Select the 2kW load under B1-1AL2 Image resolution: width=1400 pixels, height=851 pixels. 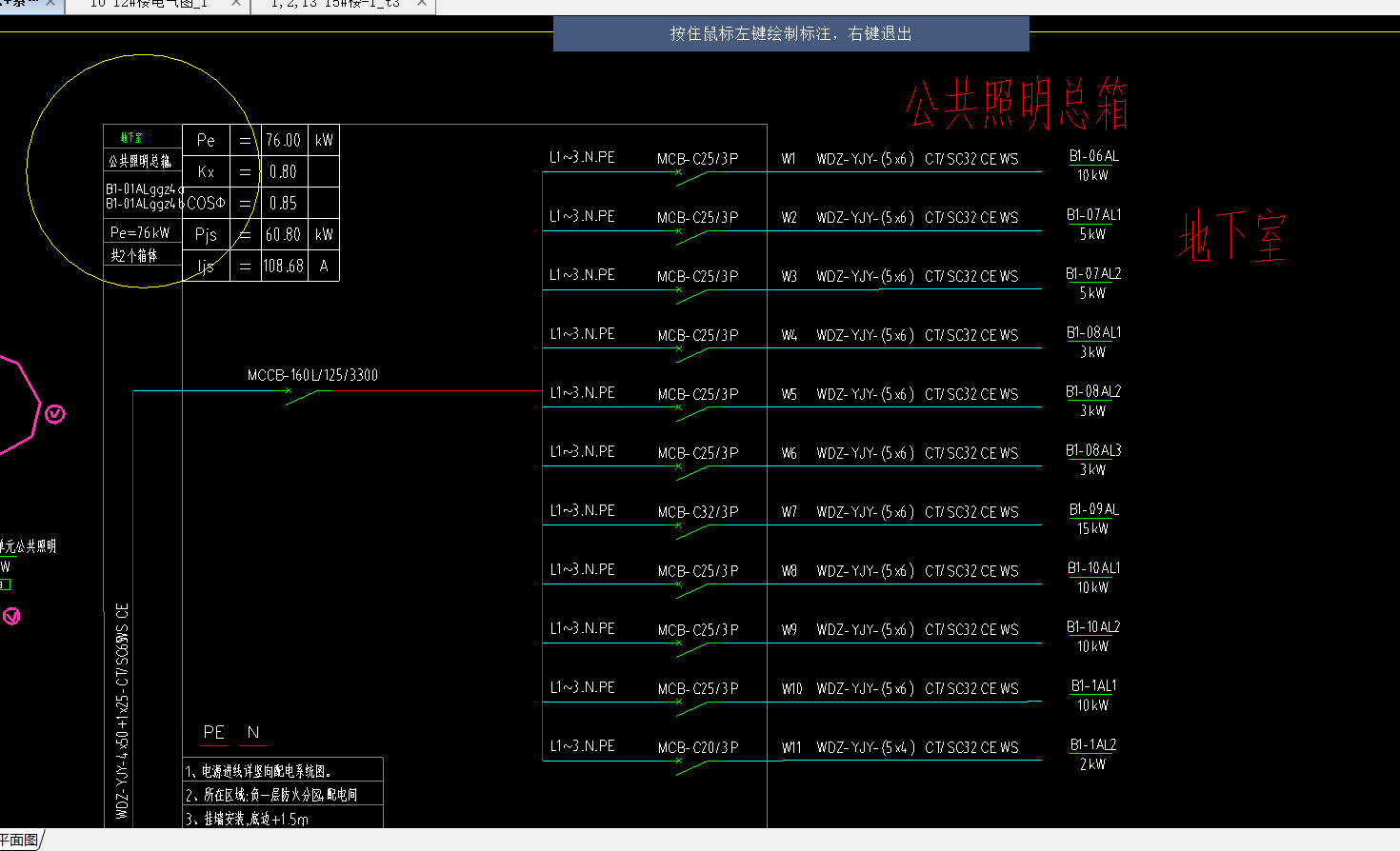tap(1092, 764)
